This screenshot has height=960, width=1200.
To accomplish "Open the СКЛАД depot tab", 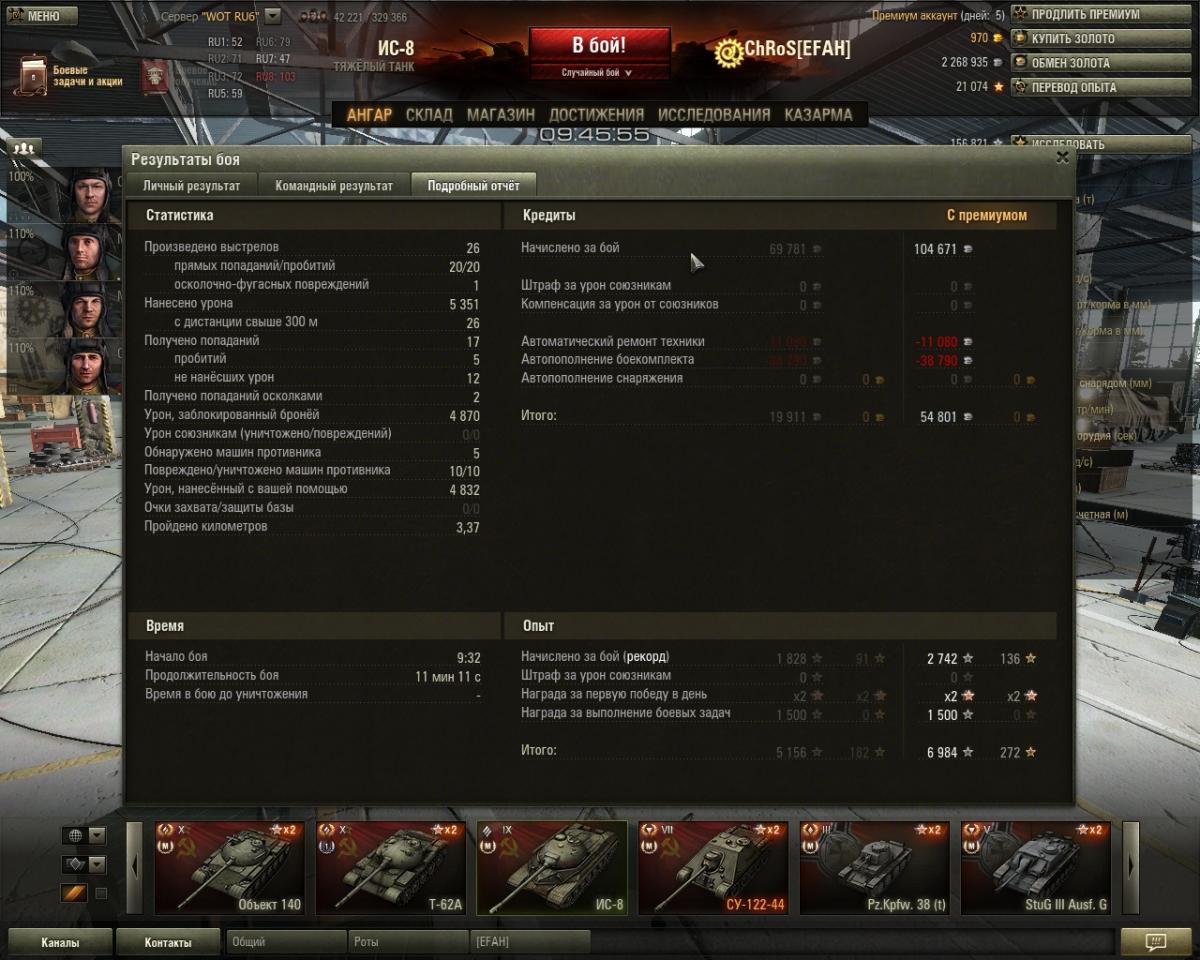I will (429, 114).
